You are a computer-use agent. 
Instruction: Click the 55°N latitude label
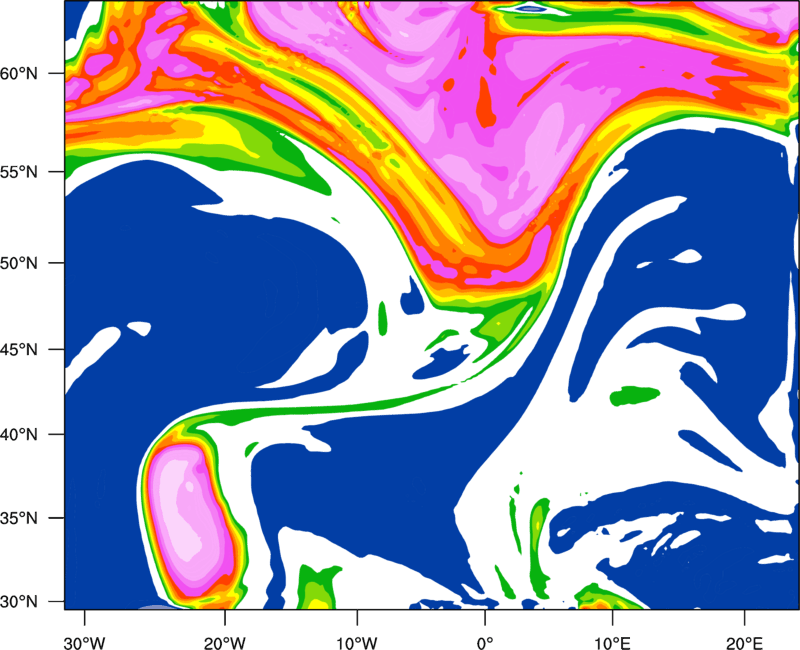(19, 172)
